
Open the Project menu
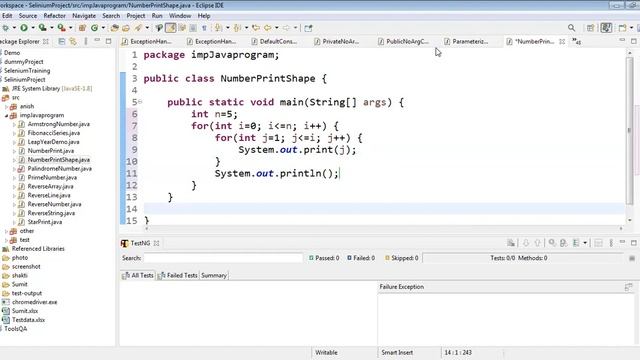click(x=136, y=16)
